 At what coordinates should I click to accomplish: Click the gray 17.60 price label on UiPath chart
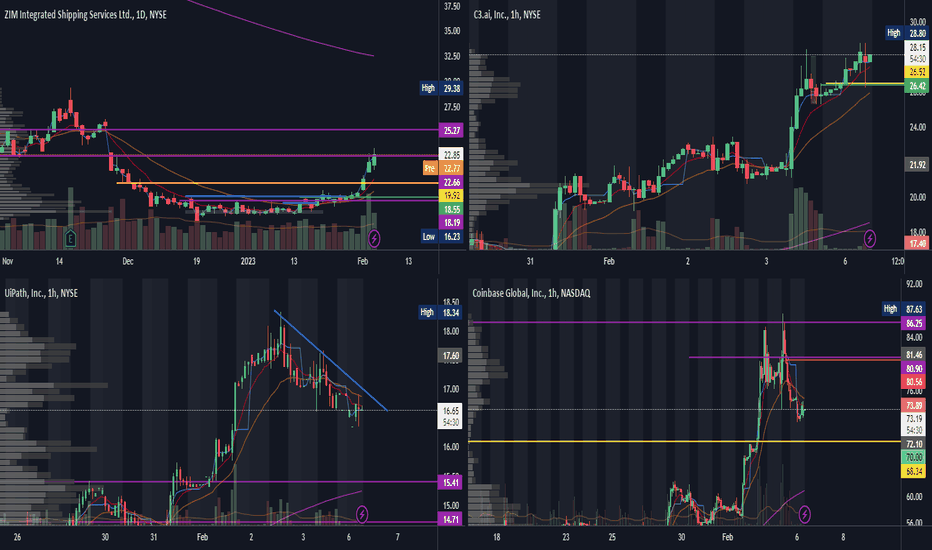tap(451, 356)
